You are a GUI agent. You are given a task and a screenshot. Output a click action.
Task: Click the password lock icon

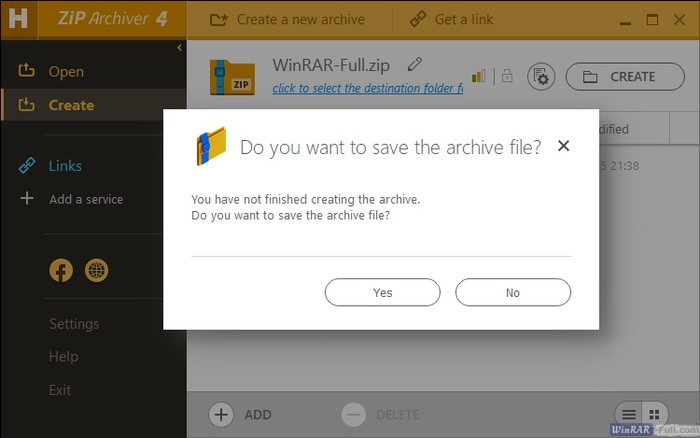point(507,76)
